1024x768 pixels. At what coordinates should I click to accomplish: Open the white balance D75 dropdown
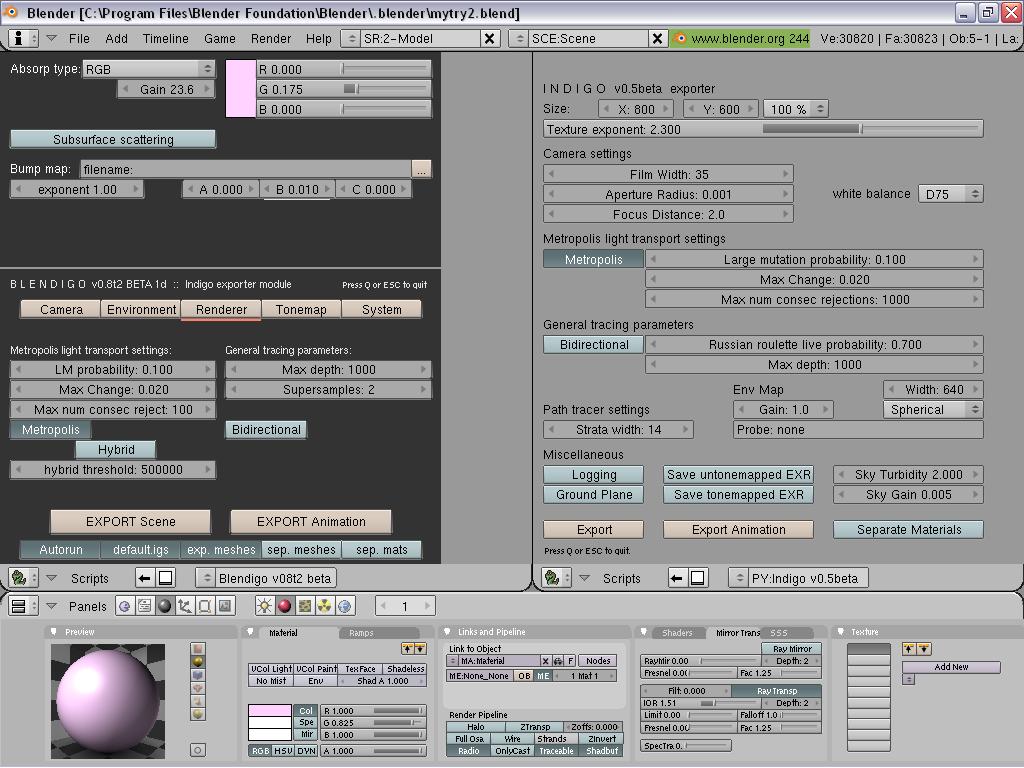[x=949, y=193]
